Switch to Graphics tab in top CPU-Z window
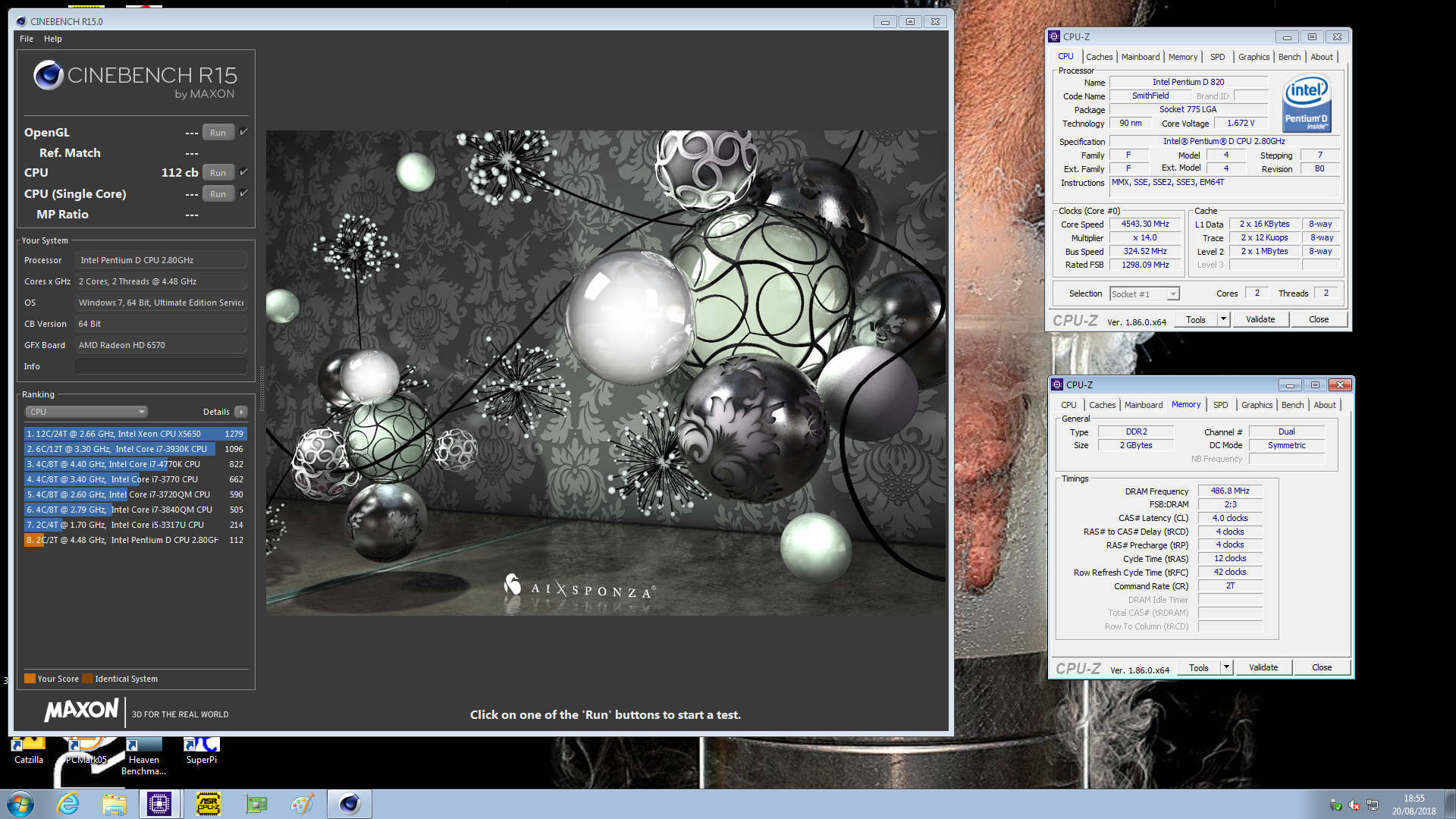 click(x=1254, y=57)
